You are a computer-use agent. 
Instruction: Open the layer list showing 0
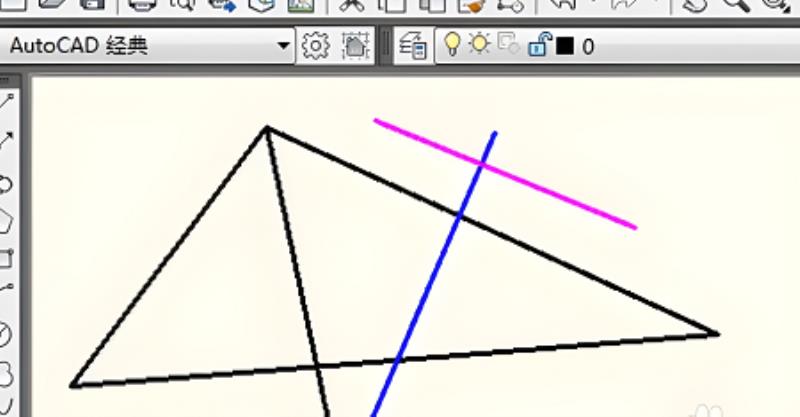pyautogui.click(x=617, y=46)
